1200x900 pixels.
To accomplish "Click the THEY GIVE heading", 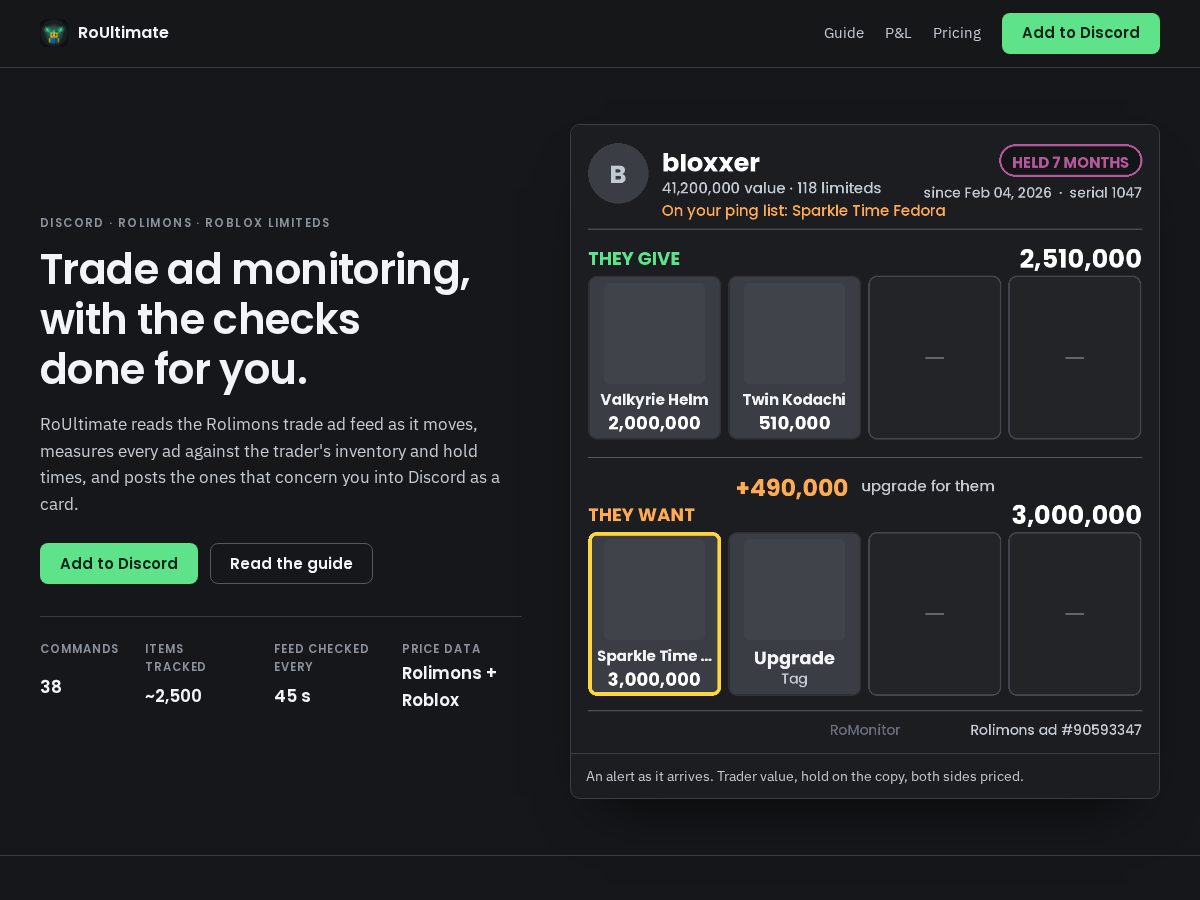I will click(x=634, y=259).
